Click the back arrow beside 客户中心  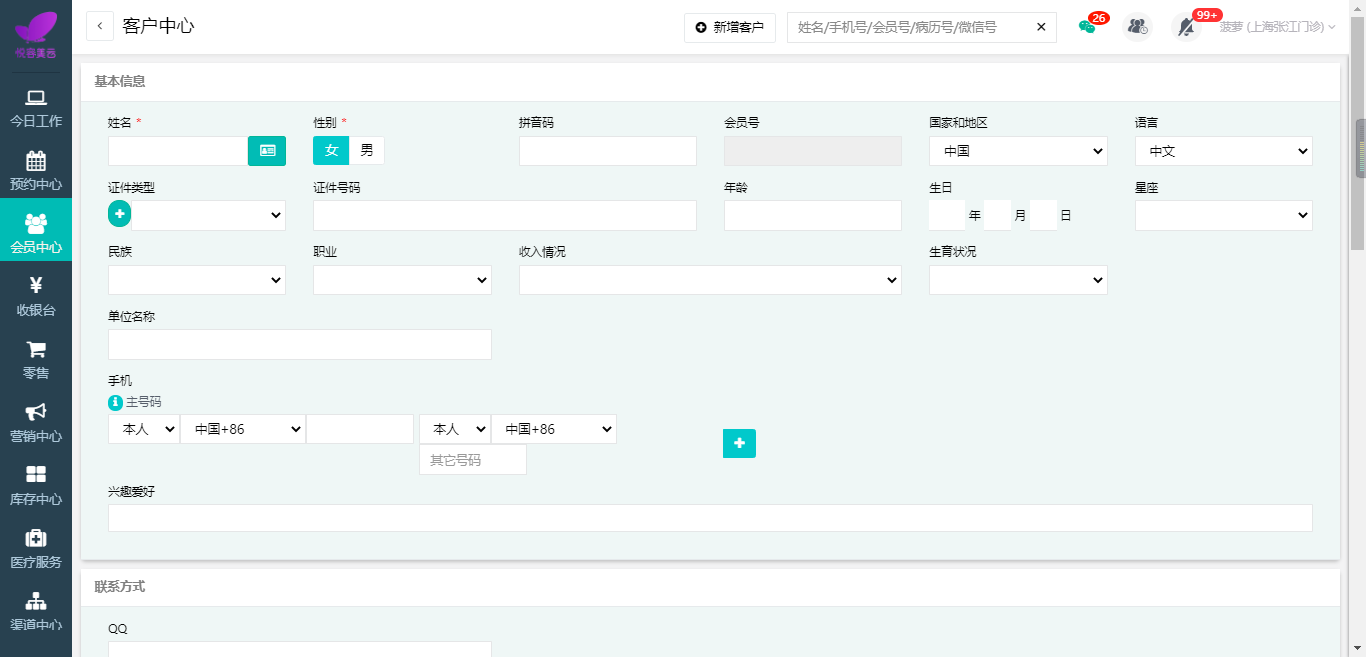coord(100,26)
